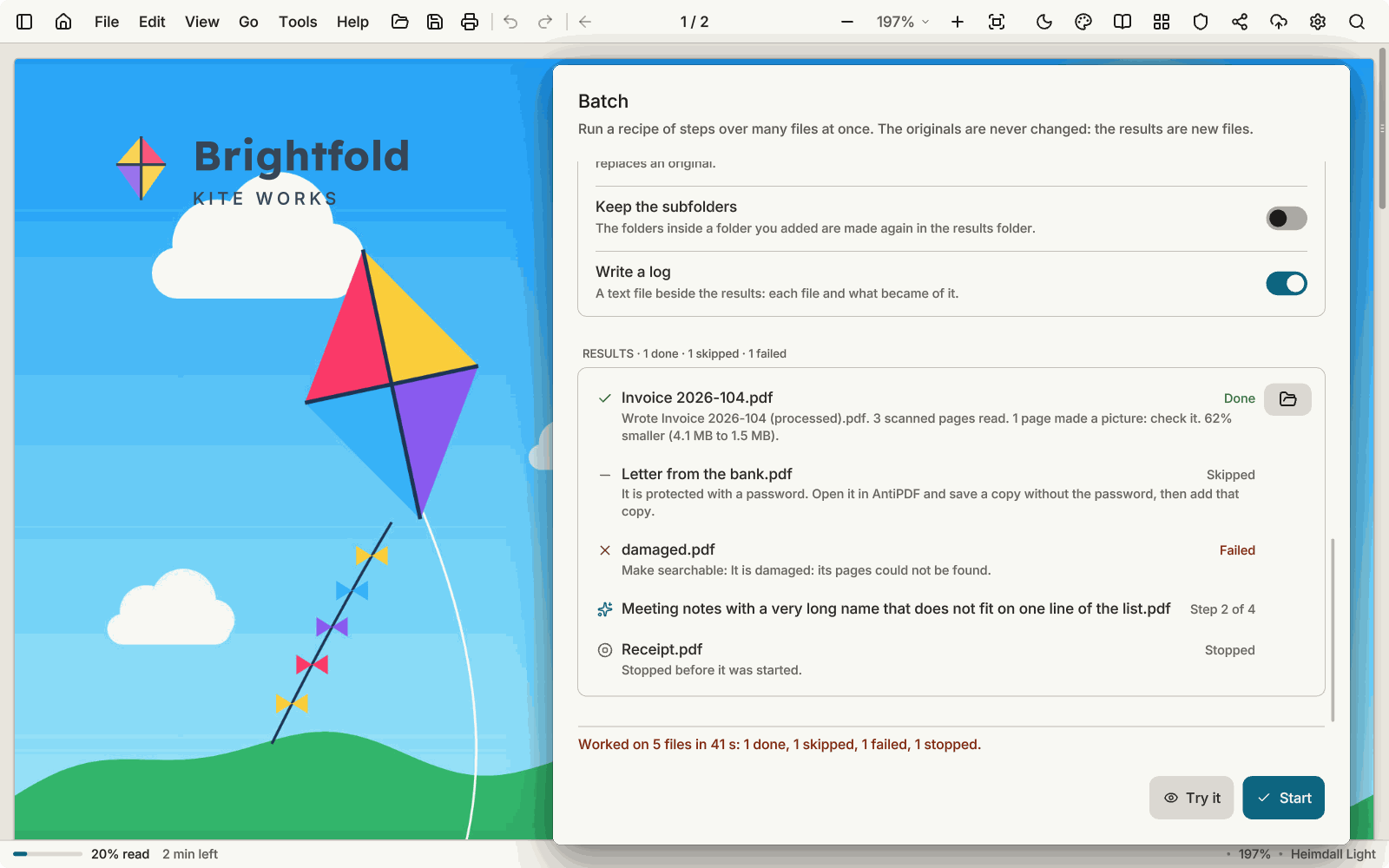Undo the last action
The width and height of the screenshot is (1389, 868).
[510, 22]
